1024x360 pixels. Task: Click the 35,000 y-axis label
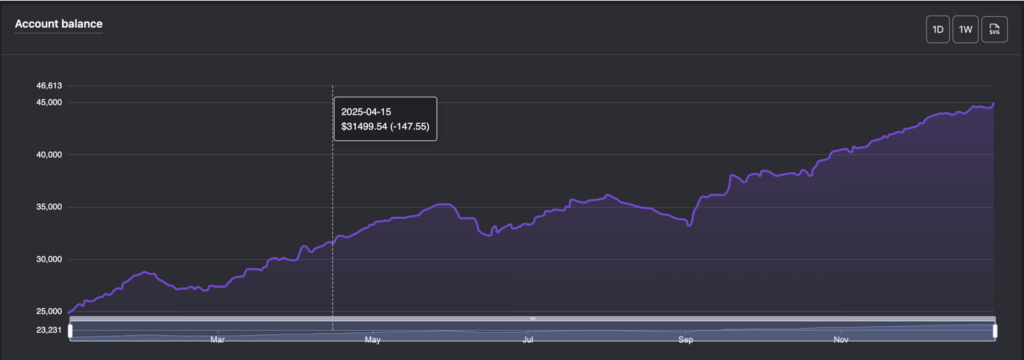click(50, 207)
